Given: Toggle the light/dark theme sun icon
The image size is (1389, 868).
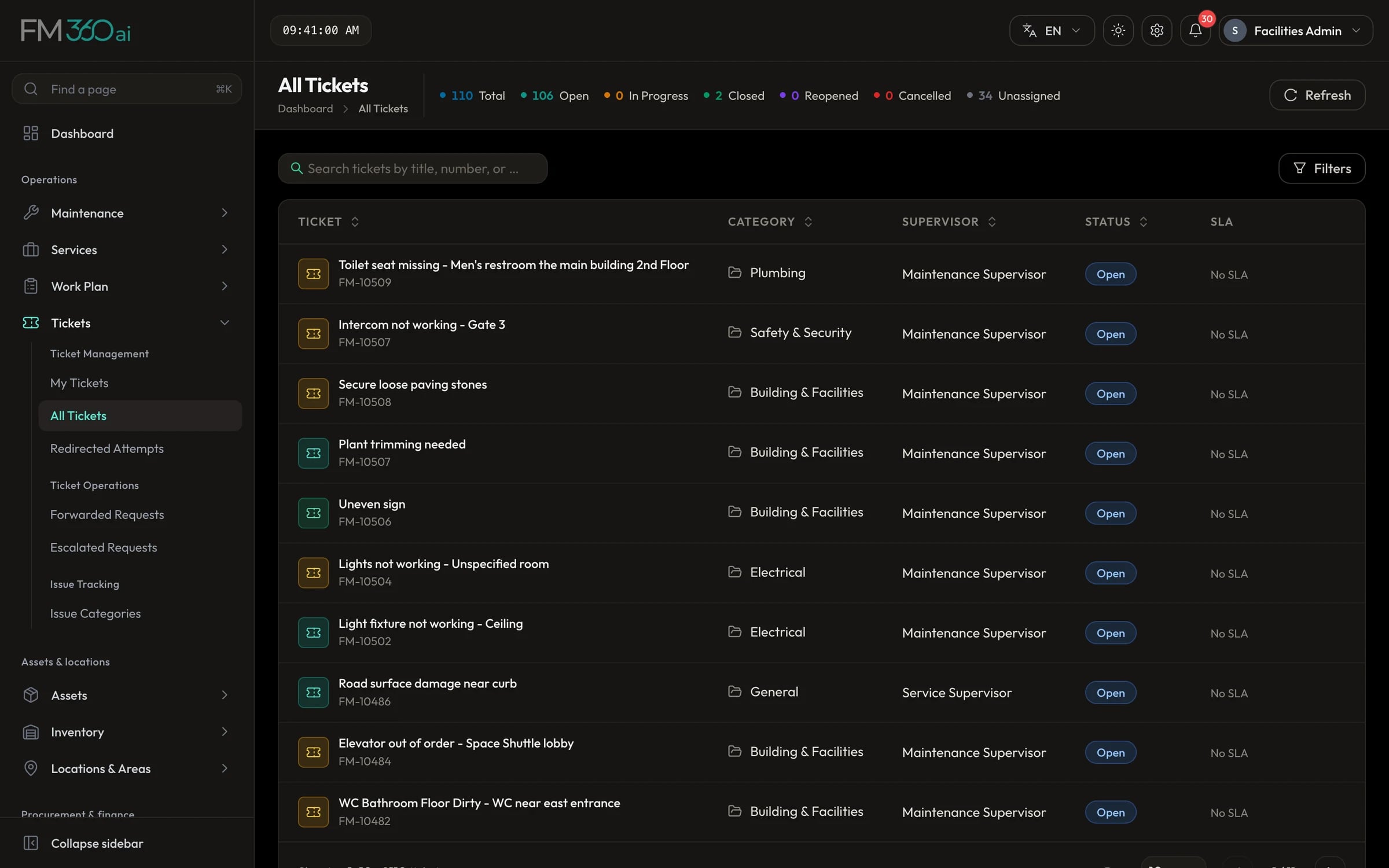Looking at the screenshot, I should [1118, 30].
